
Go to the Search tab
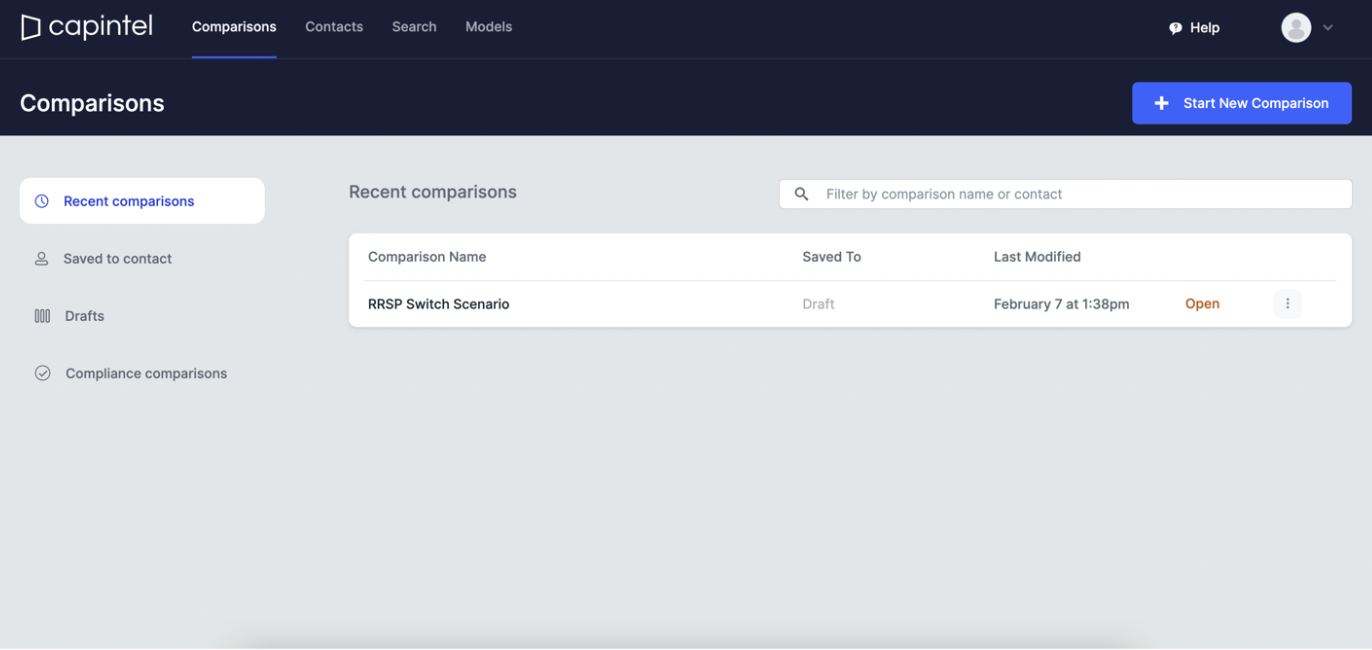pos(414,27)
